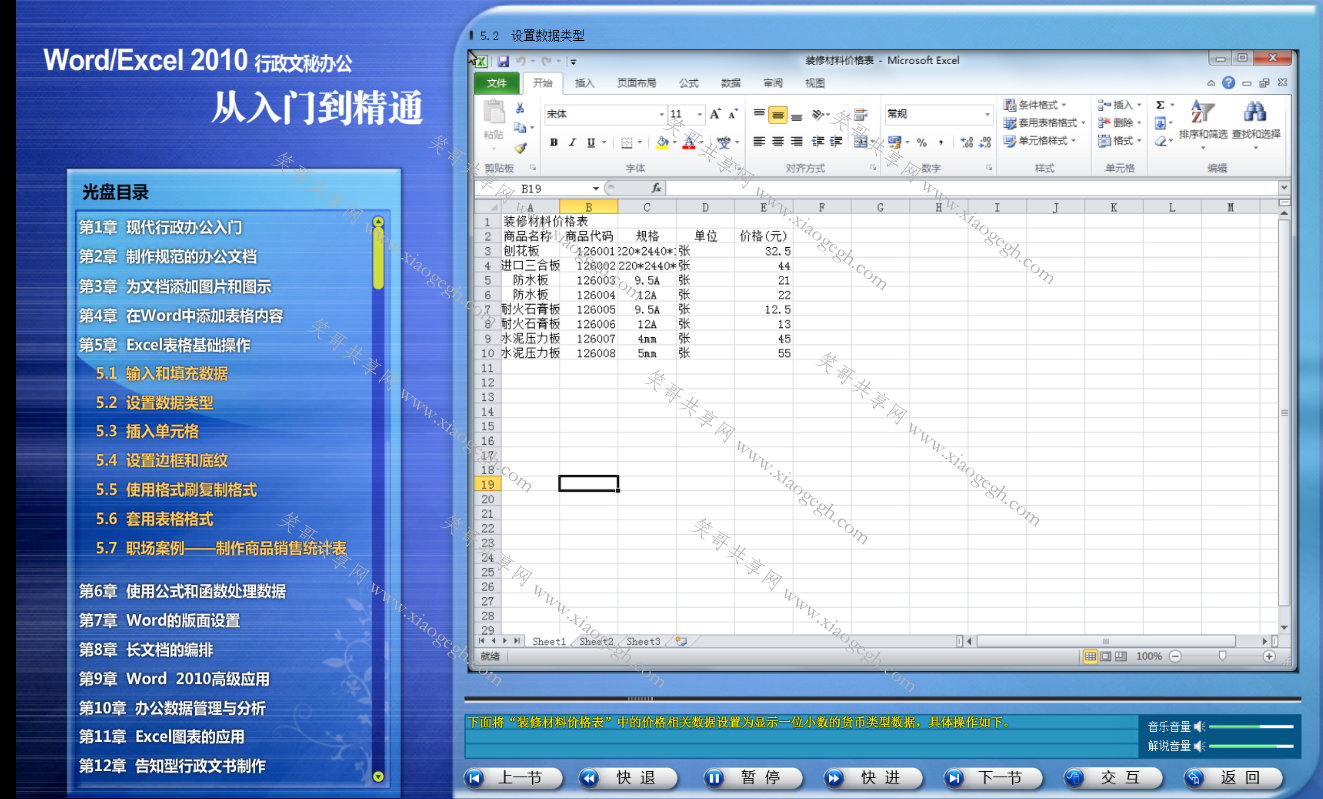Pause playback with the 暂停 button

[x=752, y=778]
